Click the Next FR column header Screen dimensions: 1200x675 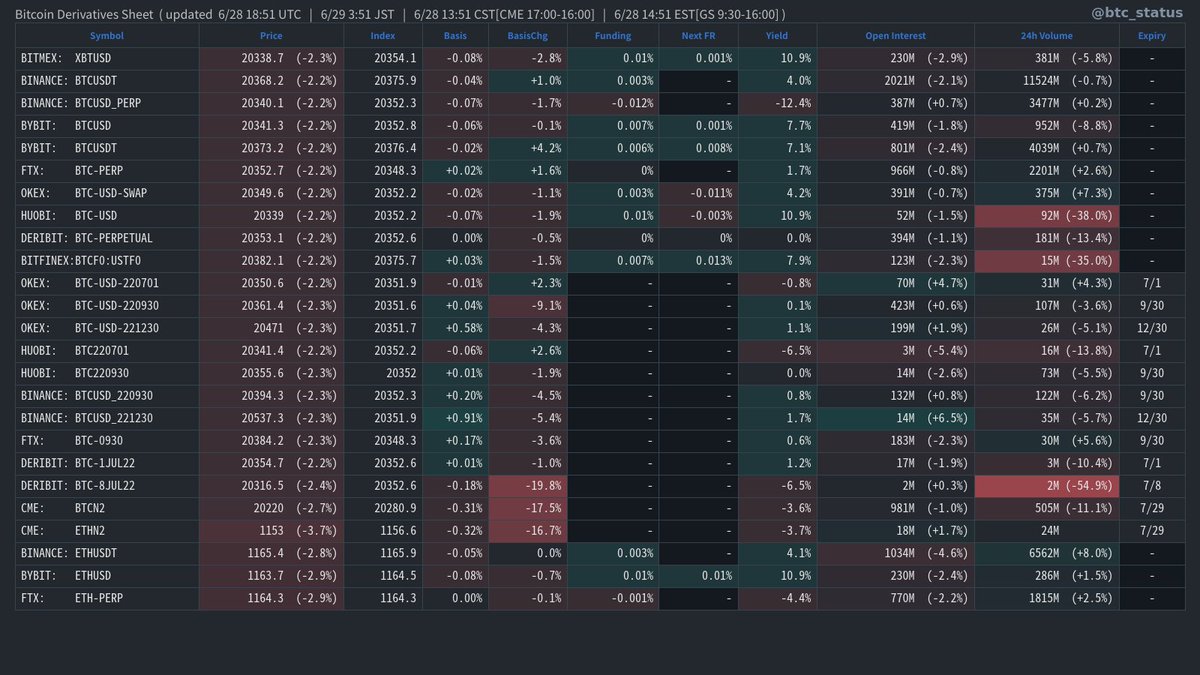tap(699, 36)
